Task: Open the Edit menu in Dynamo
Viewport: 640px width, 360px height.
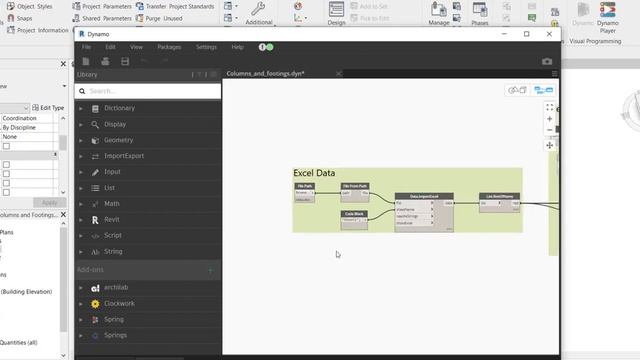Action: coord(110,47)
